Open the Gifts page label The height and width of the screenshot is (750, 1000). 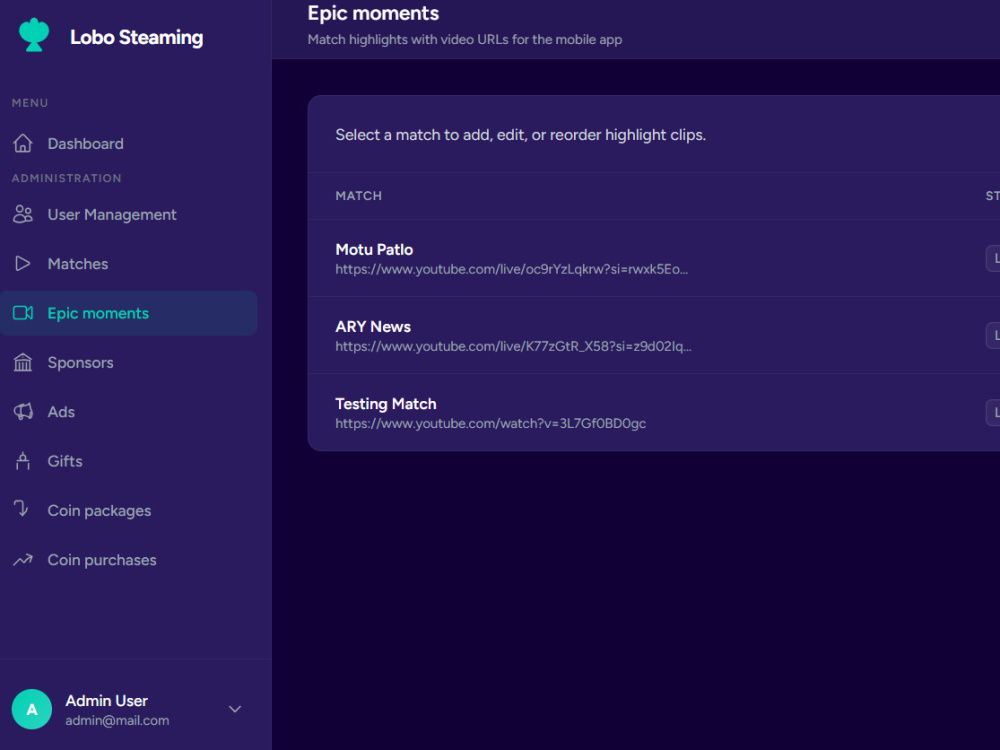[x=65, y=461]
